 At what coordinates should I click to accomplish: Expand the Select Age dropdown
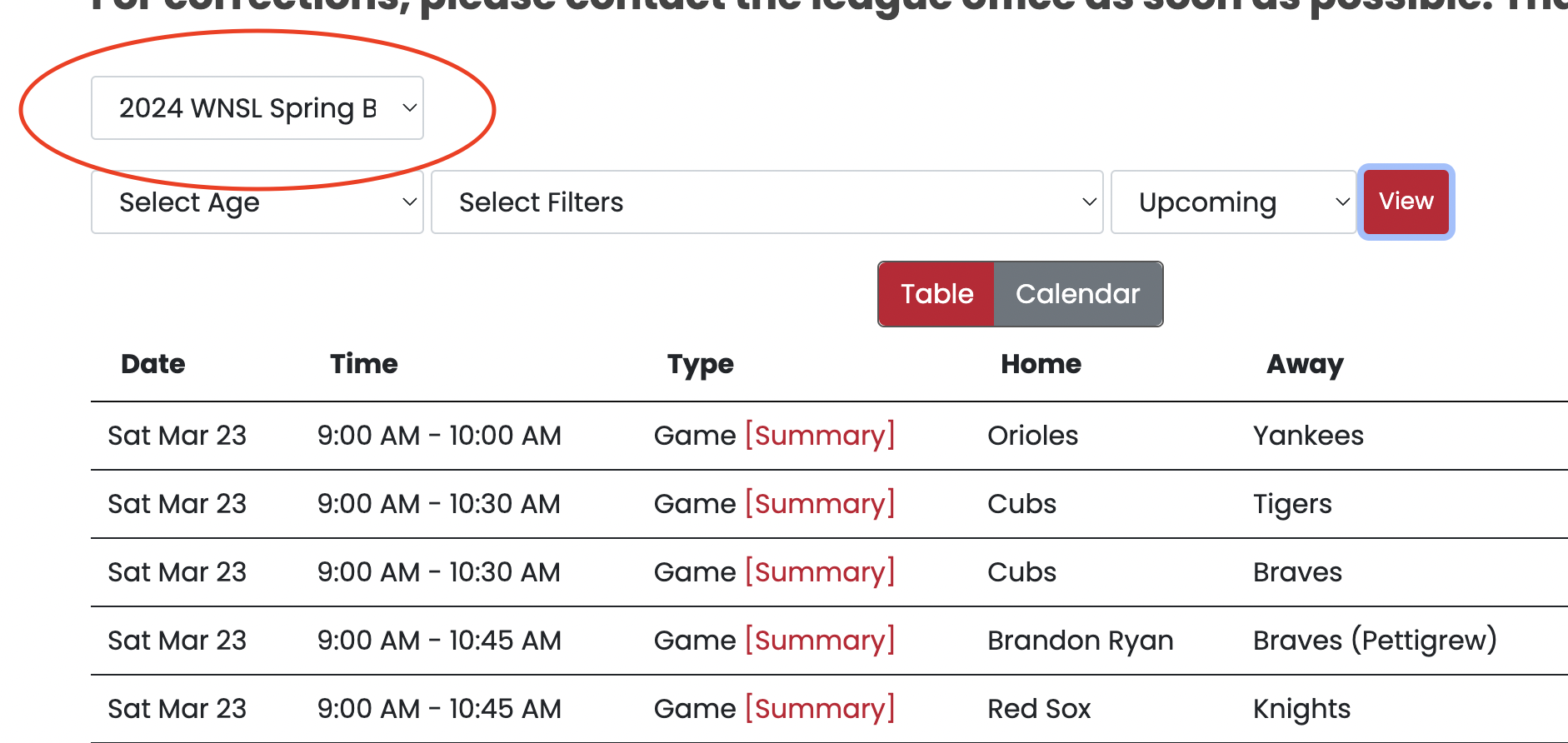pos(257,202)
